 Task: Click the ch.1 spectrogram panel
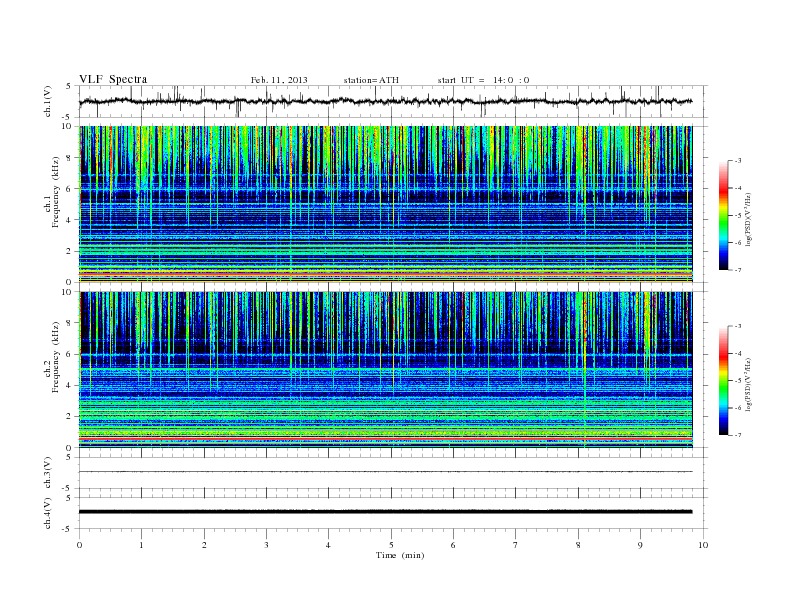tap(385, 204)
